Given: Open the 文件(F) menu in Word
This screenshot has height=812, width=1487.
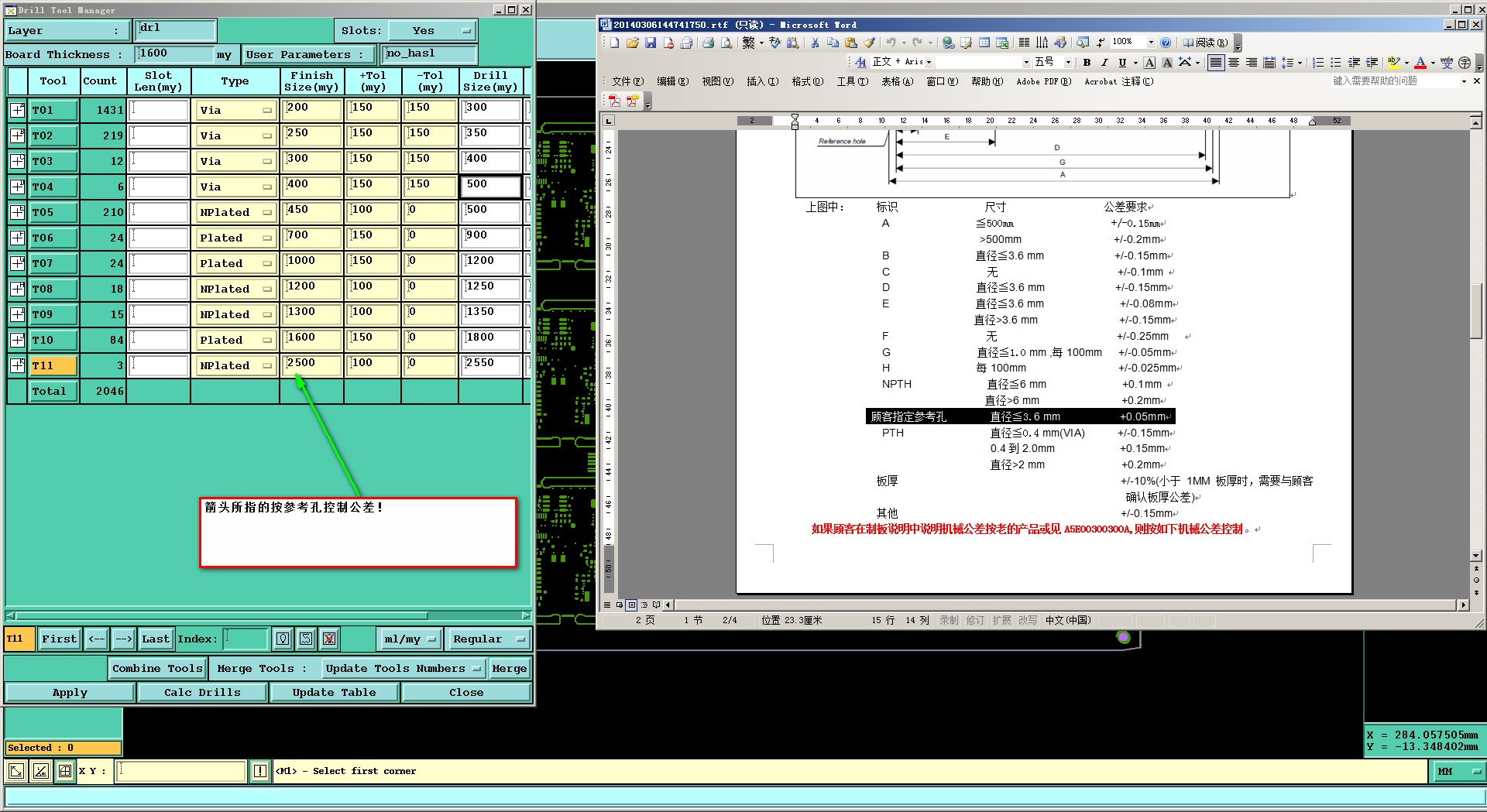Looking at the screenshot, I should point(627,81).
